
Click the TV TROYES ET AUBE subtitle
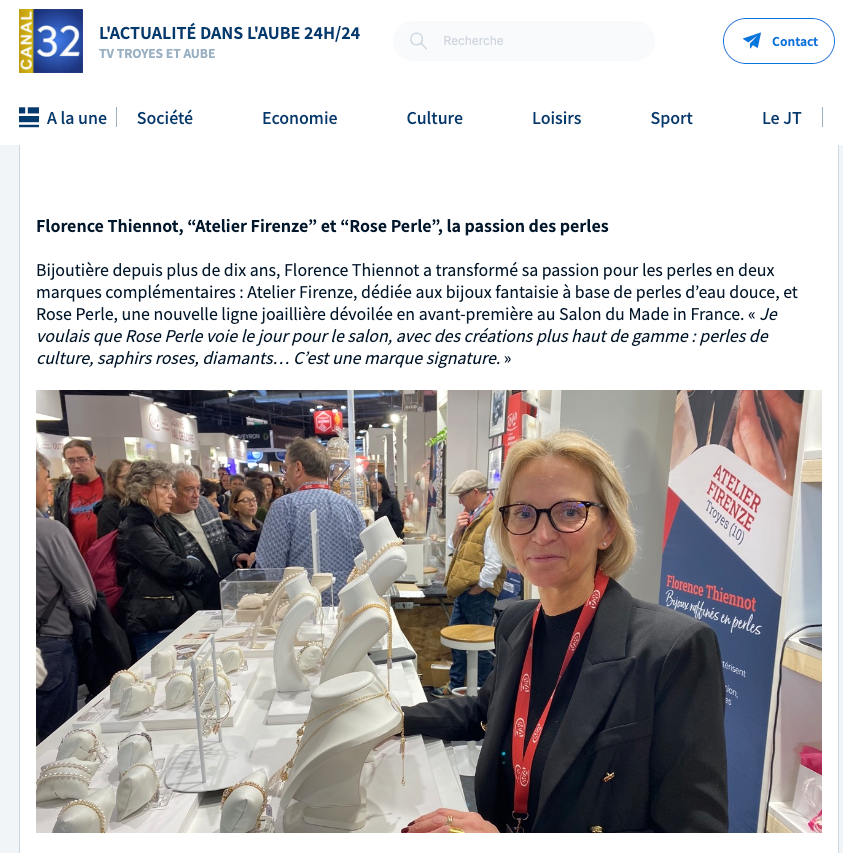[x=157, y=53]
